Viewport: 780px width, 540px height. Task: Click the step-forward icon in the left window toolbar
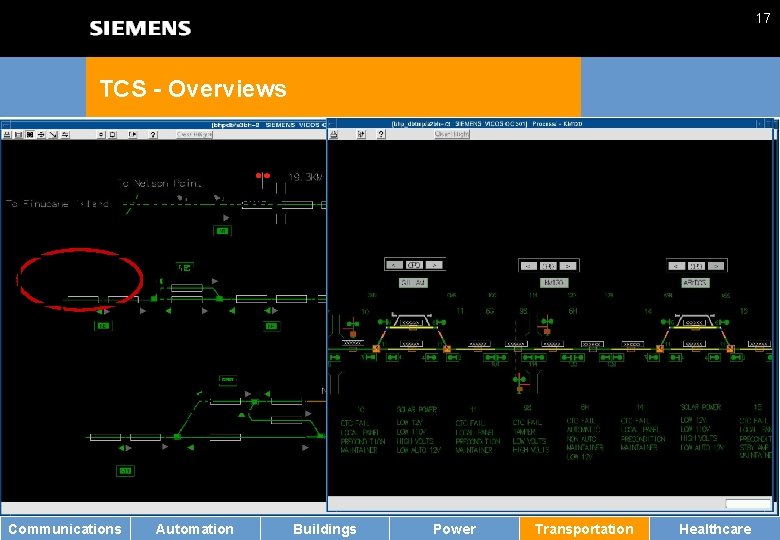[133, 135]
